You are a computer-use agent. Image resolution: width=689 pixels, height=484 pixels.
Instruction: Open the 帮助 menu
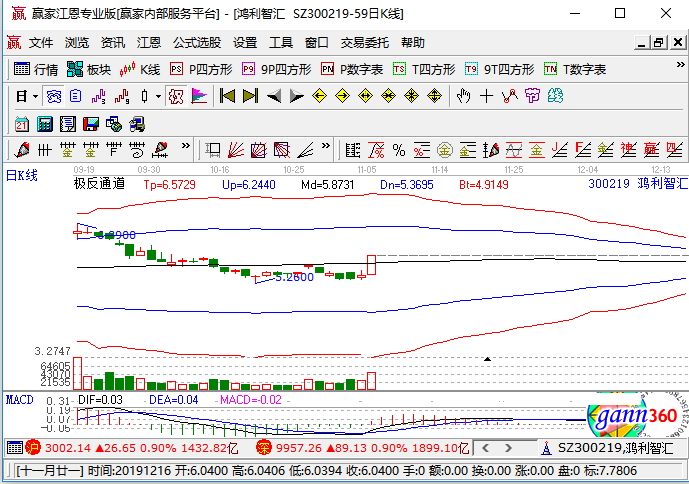(x=413, y=43)
